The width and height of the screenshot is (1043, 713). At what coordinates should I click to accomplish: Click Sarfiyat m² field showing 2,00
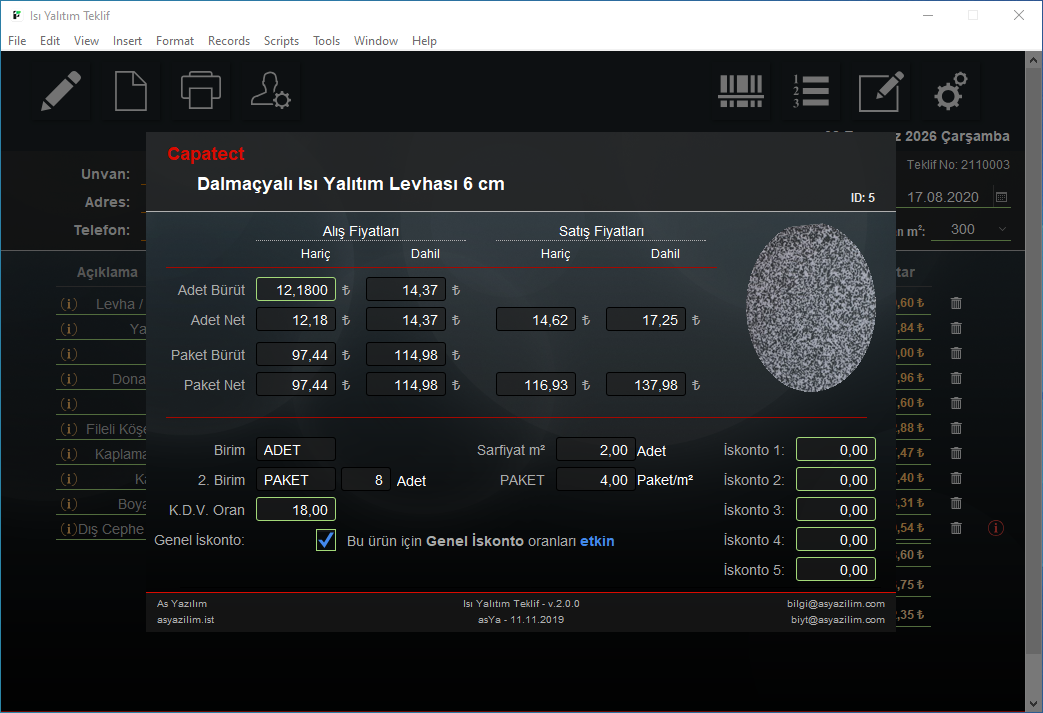click(596, 450)
